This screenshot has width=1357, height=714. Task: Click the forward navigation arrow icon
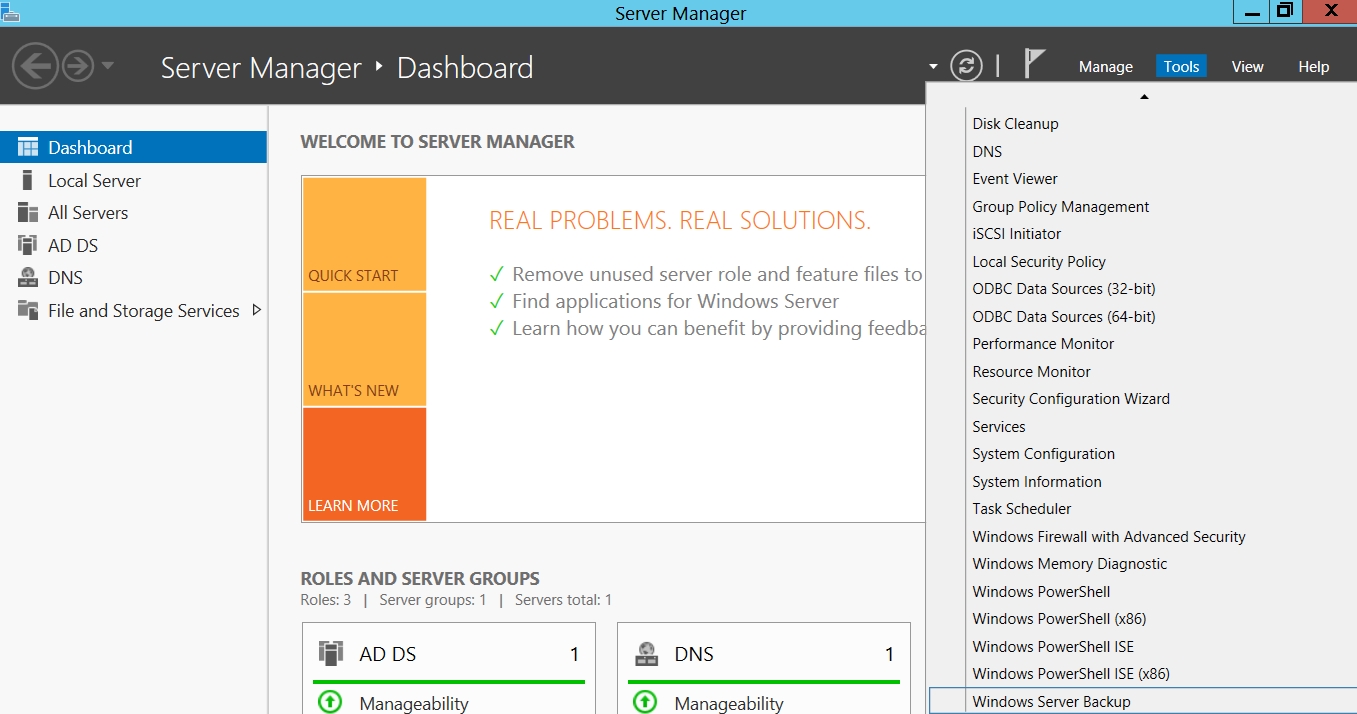pyautogui.click(x=78, y=67)
